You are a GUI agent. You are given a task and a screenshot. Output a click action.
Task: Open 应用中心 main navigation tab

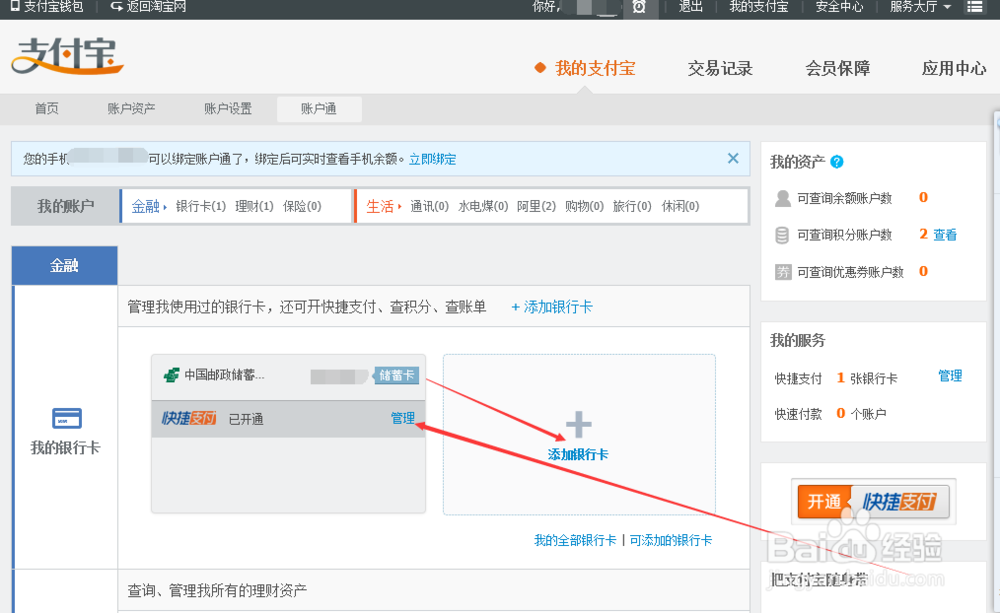coord(954,68)
